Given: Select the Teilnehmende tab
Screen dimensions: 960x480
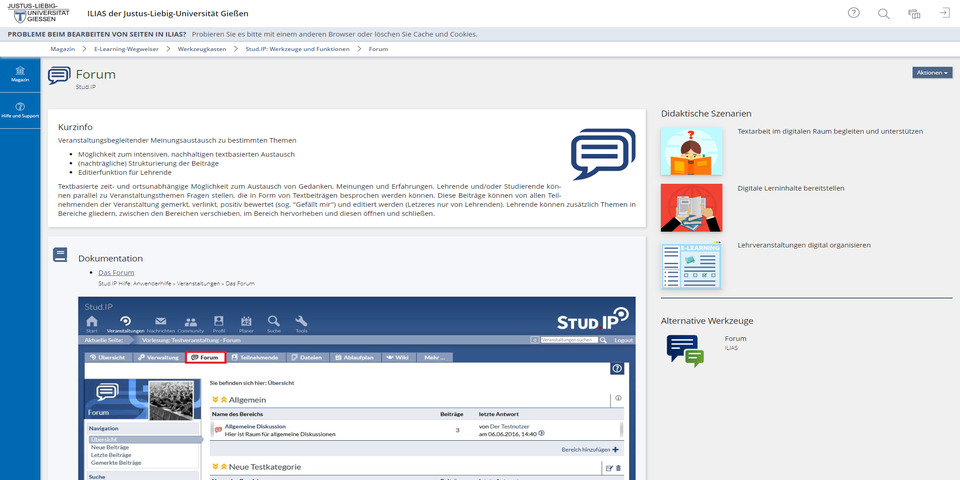Looking at the screenshot, I should pyautogui.click(x=255, y=357).
